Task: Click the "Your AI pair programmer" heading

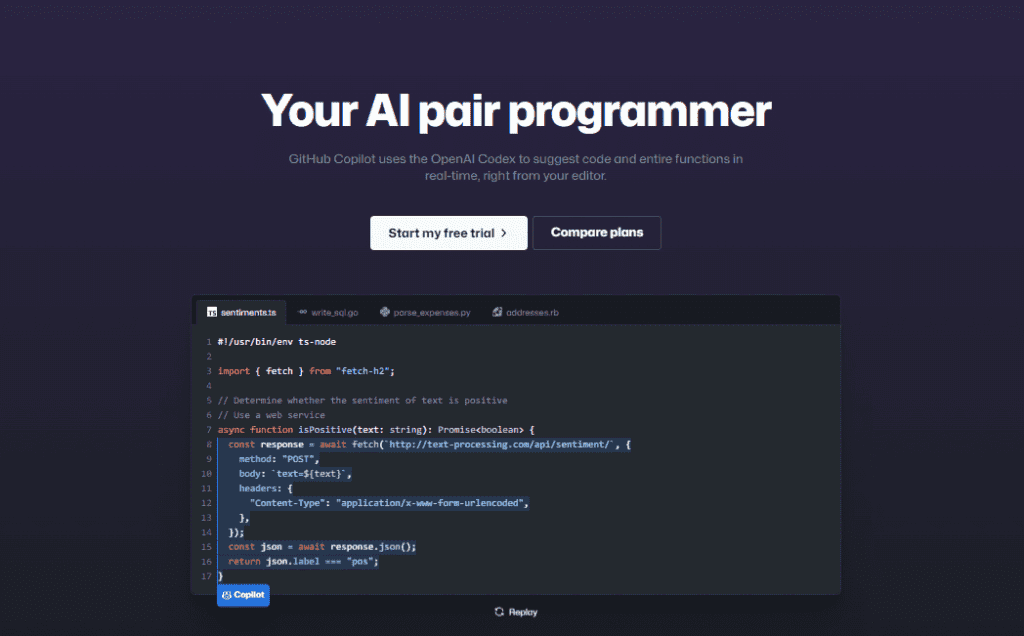Action: (516, 110)
